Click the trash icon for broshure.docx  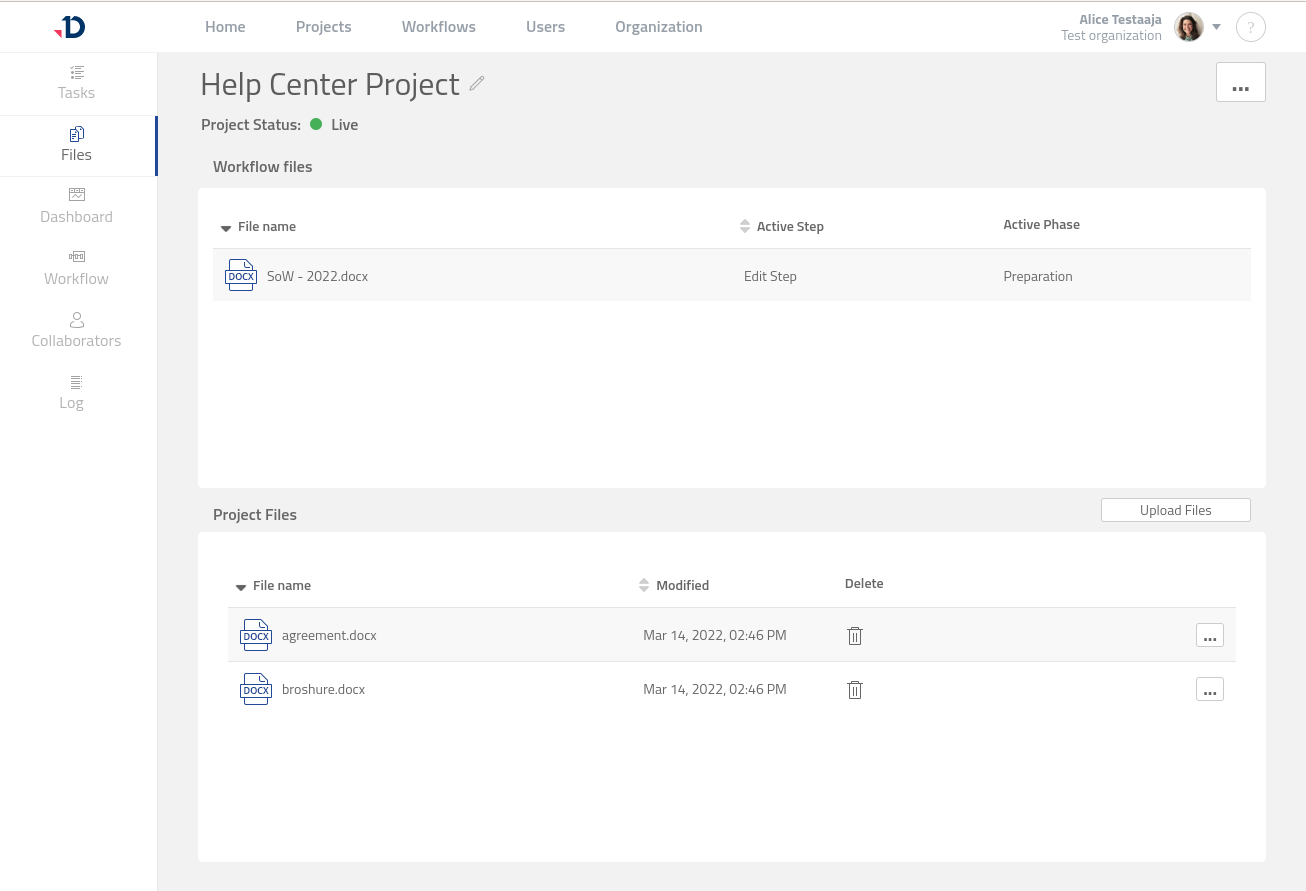tap(855, 690)
